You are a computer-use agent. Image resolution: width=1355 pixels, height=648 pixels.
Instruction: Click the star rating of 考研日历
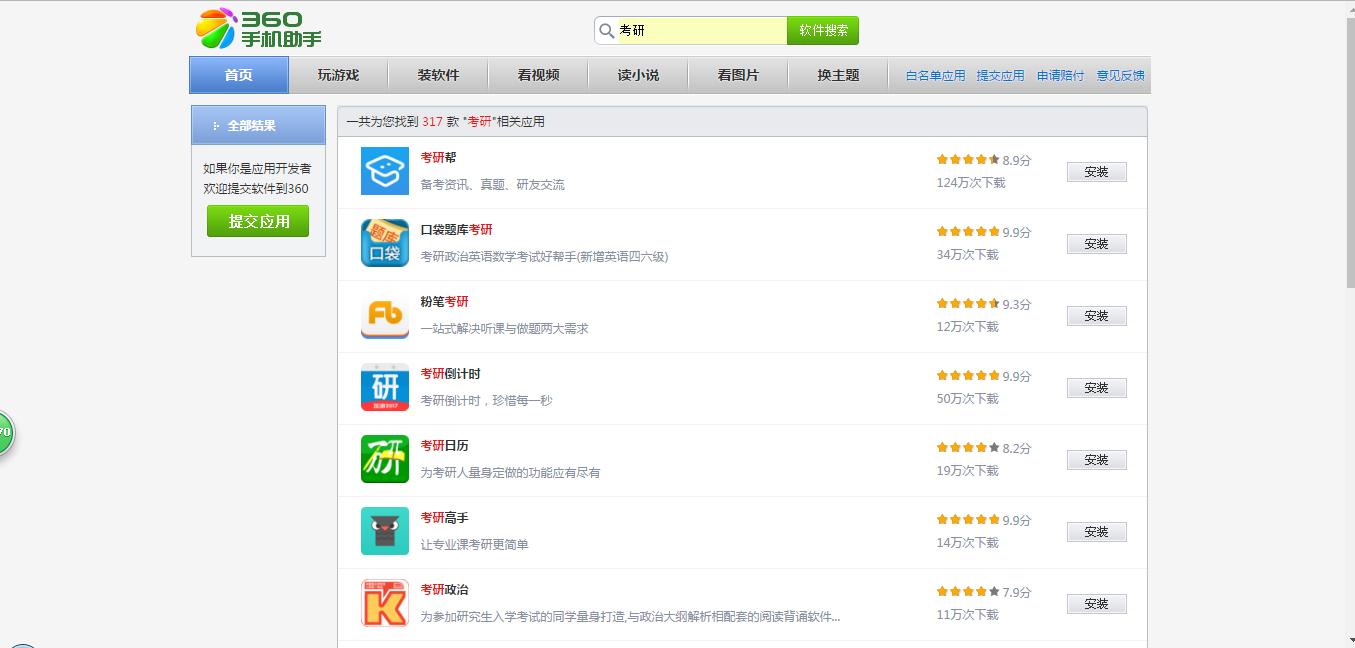click(x=968, y=448)
